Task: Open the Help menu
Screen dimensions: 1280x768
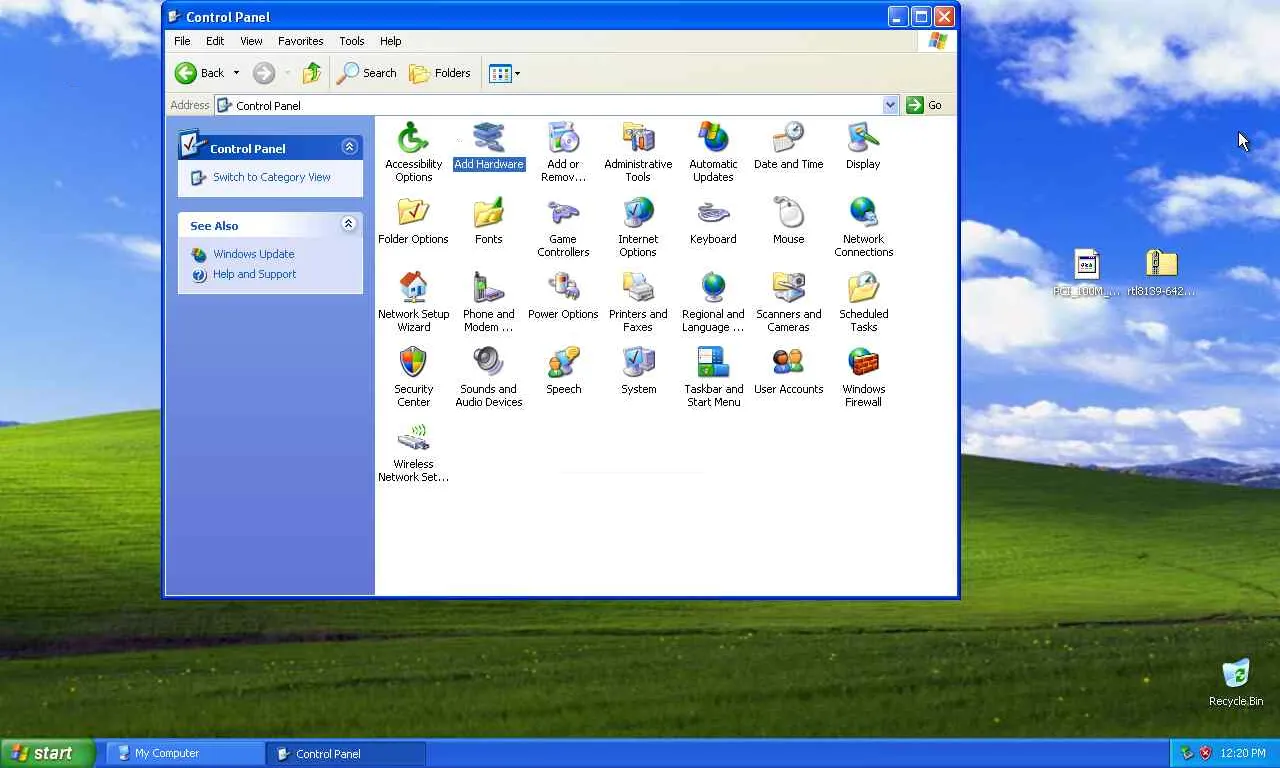Action: click(391, 41)
